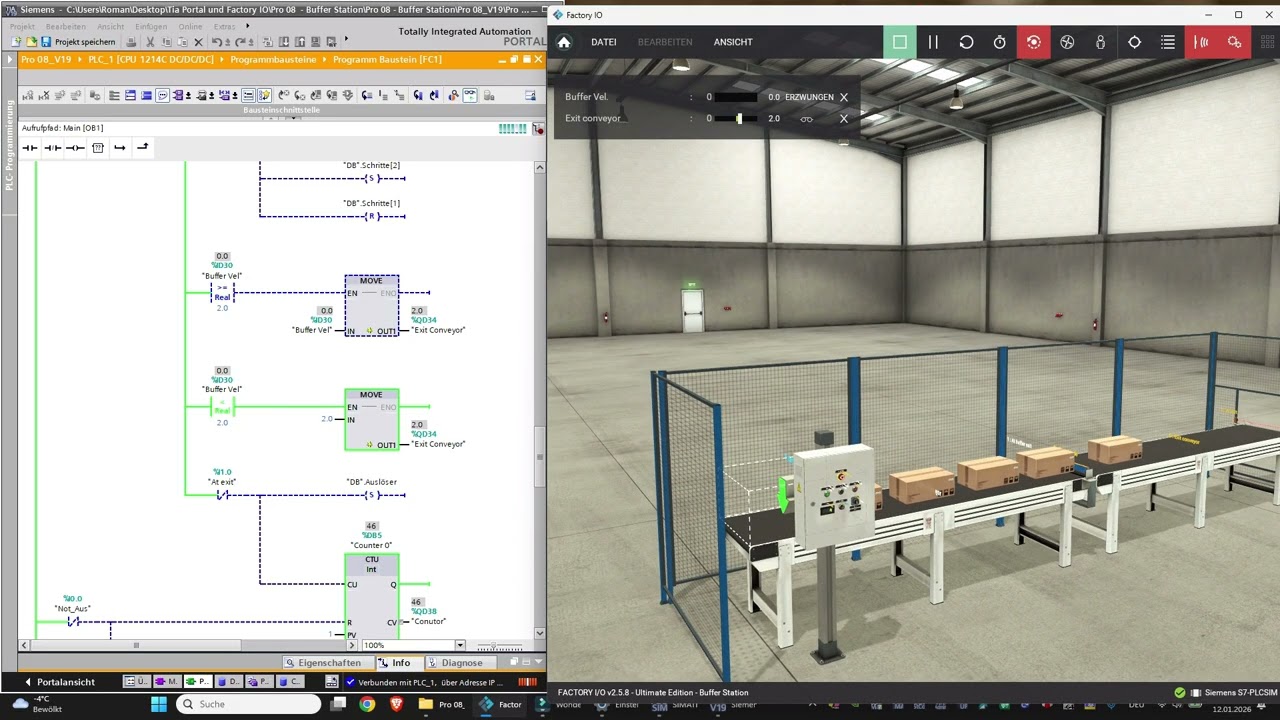Cut the selection with the scissors icon
This screenshot has height=720, width=1280.
pos(151,42)
